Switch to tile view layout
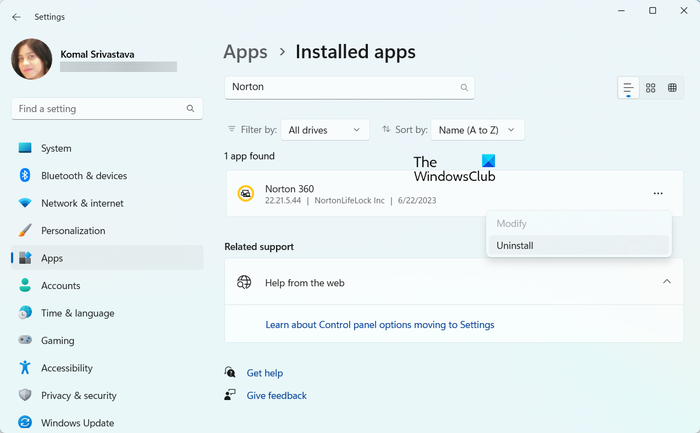The height and width of the screenshot is (433, 700). (x=673, y=89)
